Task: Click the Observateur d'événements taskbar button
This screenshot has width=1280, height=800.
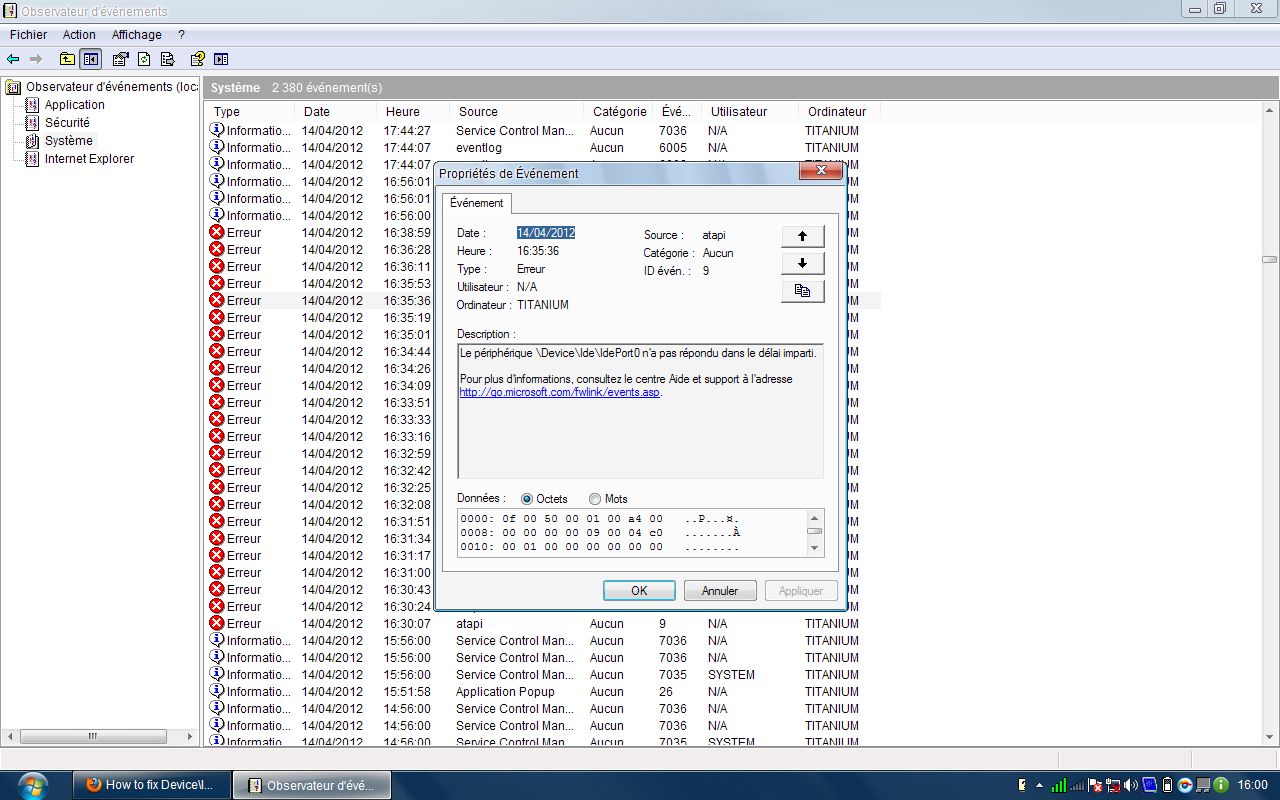Action: [x=311, y=785]
